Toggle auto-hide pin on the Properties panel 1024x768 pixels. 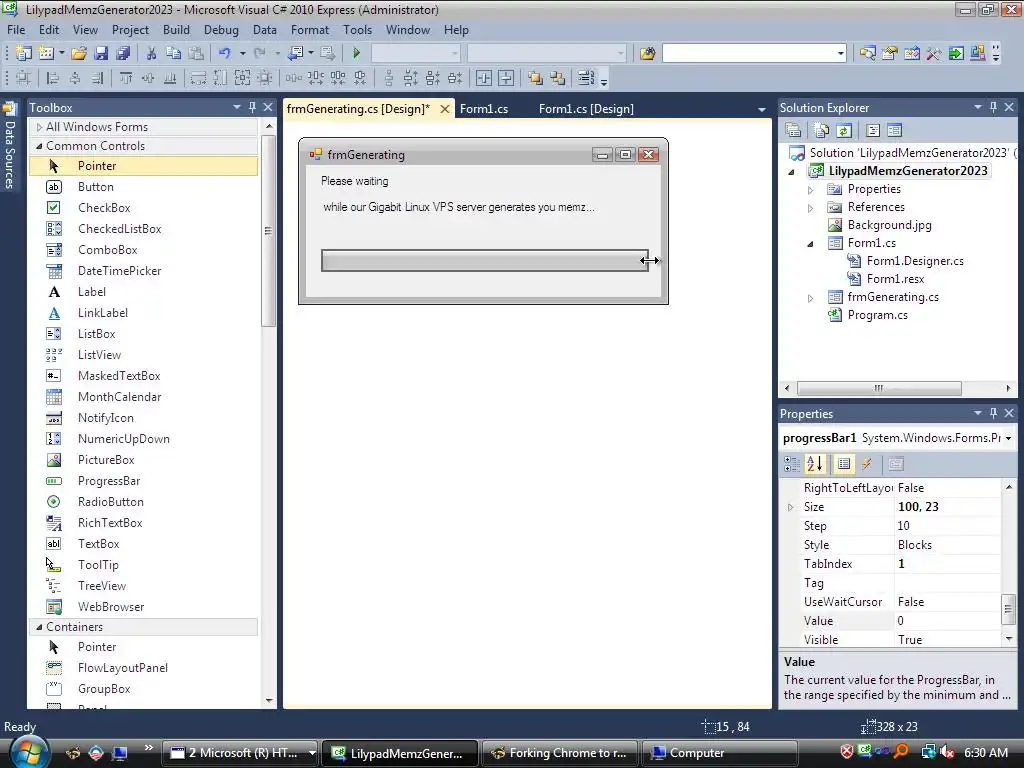[x=993, y=413]
